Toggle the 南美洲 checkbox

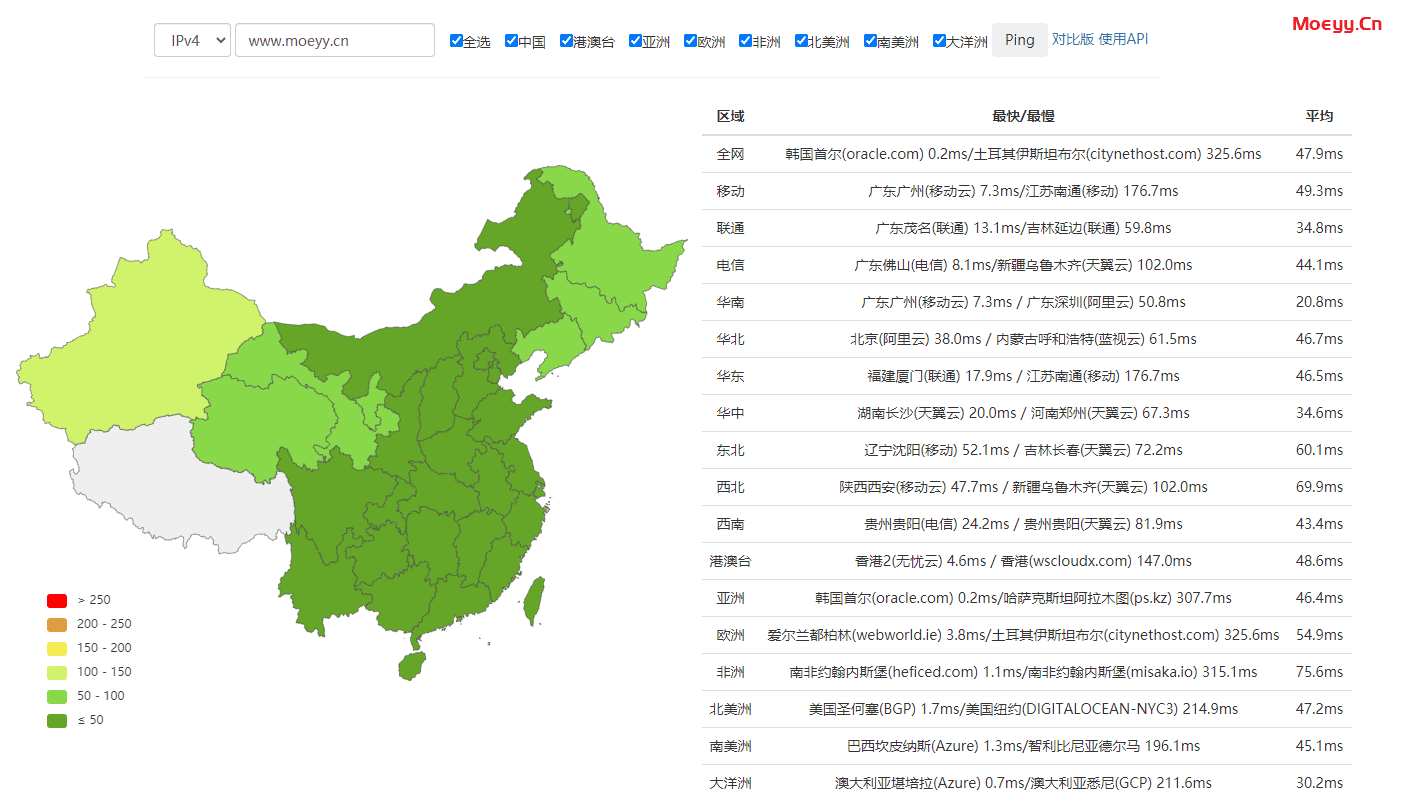pos(870,41)
